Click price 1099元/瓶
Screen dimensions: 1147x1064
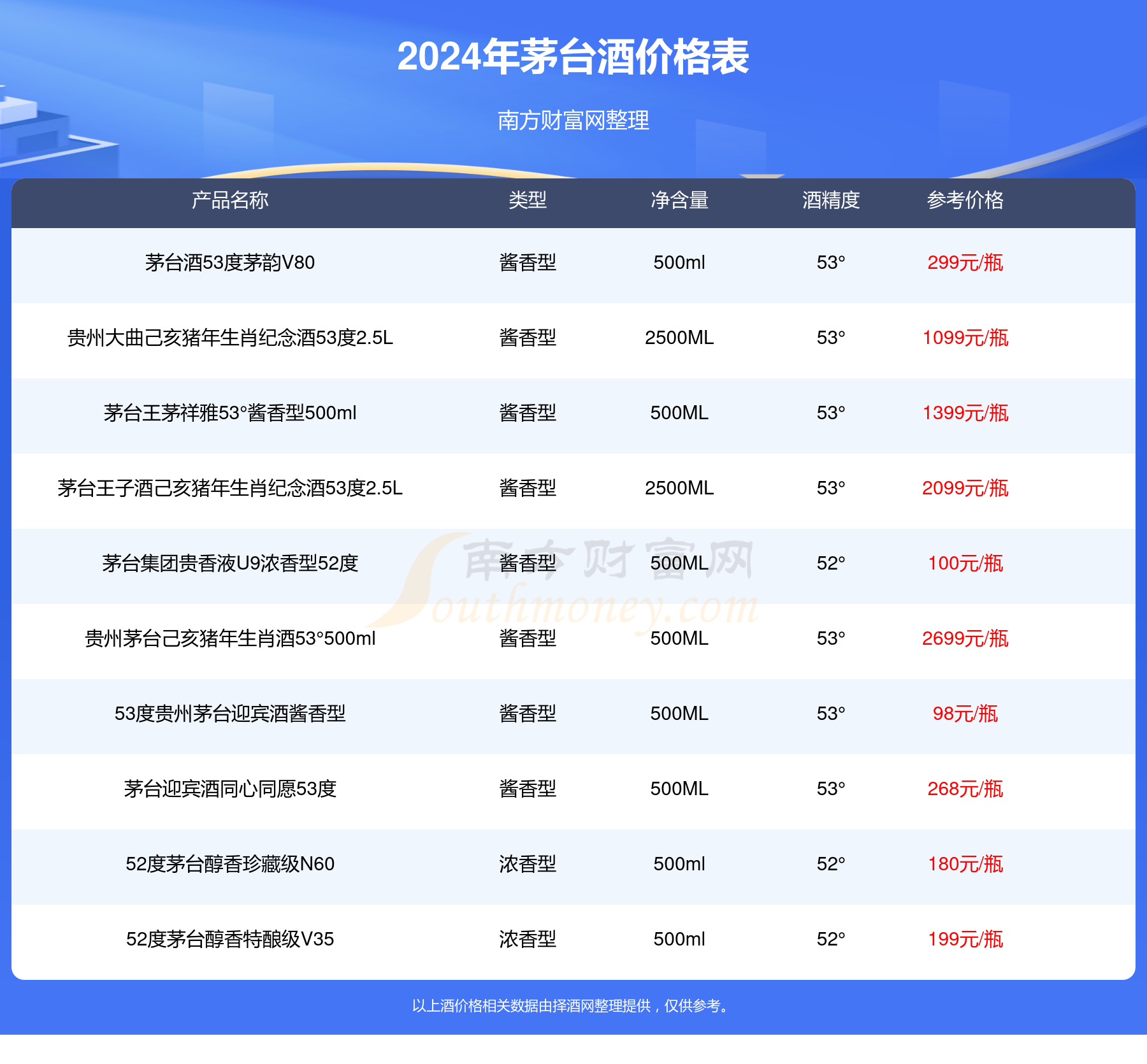click(x=965, y=338)
